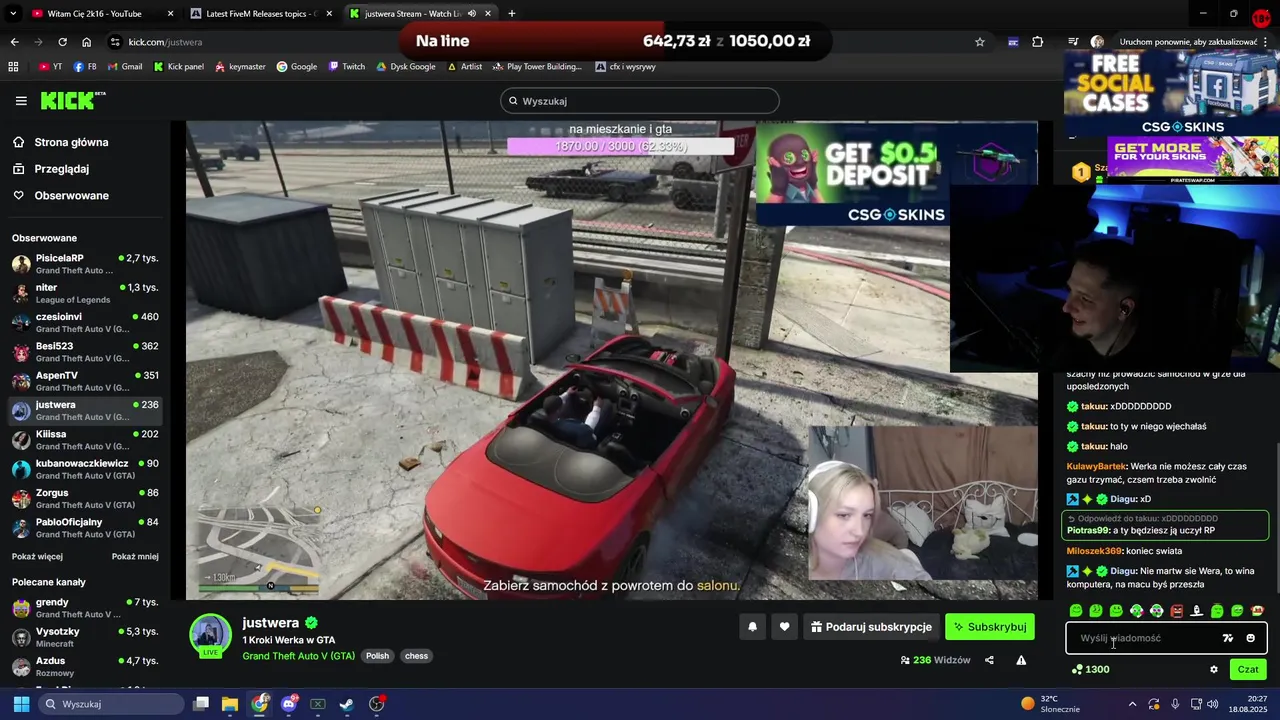Open kubanowaczkiewicz channel
Screen dimensions: 1280x720
85,469
